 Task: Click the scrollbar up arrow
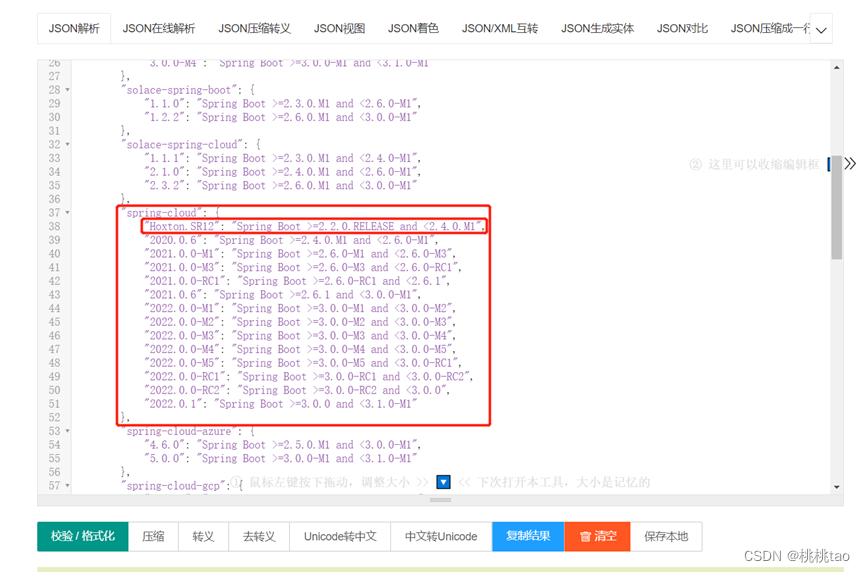[837, 67]
